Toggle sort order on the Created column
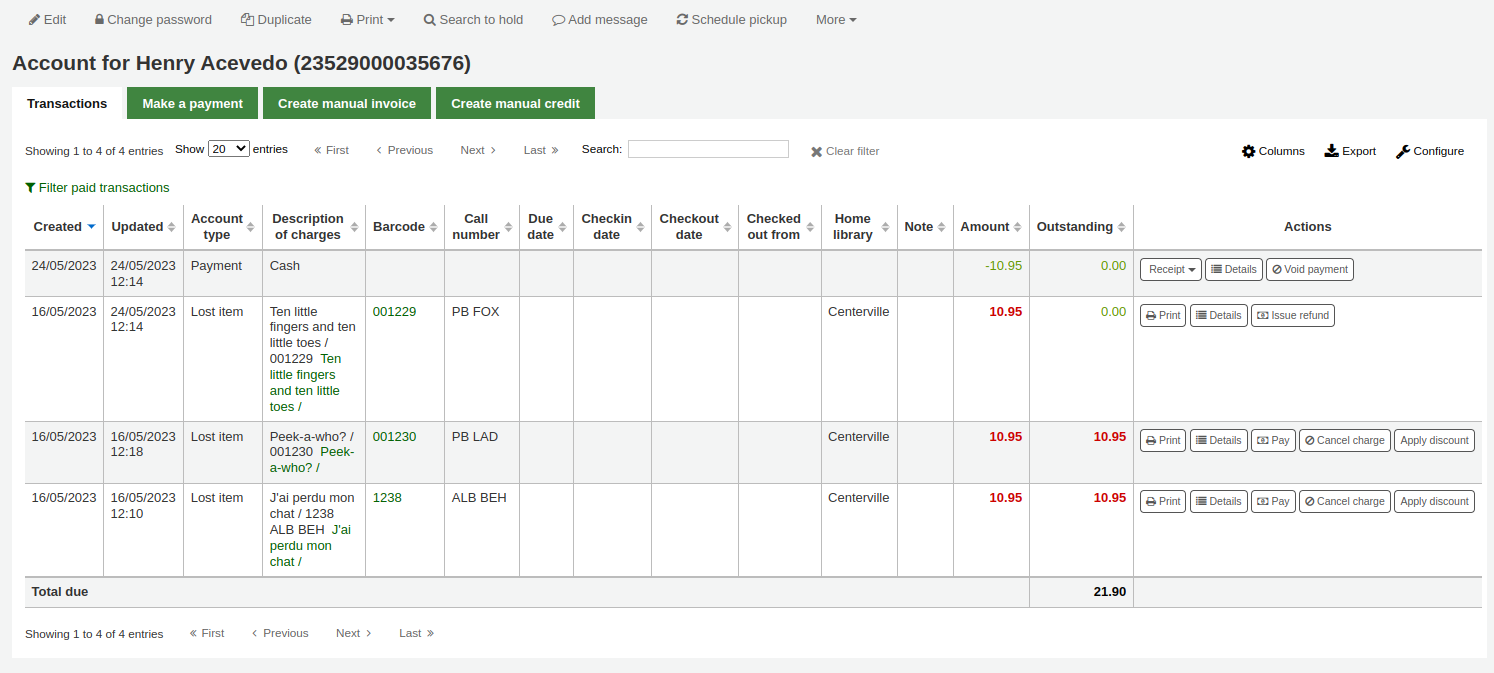The width and height of the screenshot is (1494, 673). 57,226
